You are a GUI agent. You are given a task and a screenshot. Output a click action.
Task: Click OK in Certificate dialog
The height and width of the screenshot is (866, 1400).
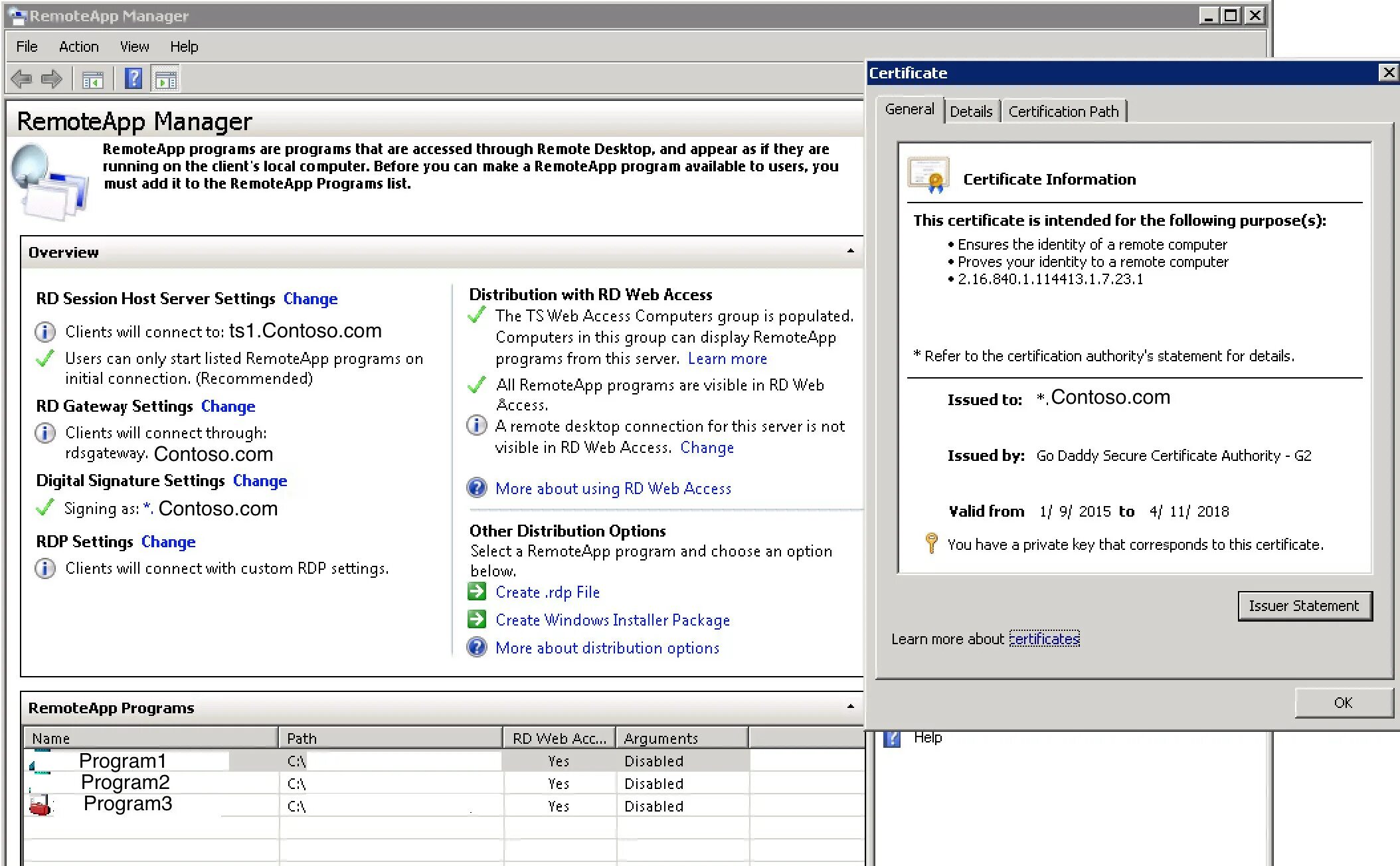tap(1342, 703)
